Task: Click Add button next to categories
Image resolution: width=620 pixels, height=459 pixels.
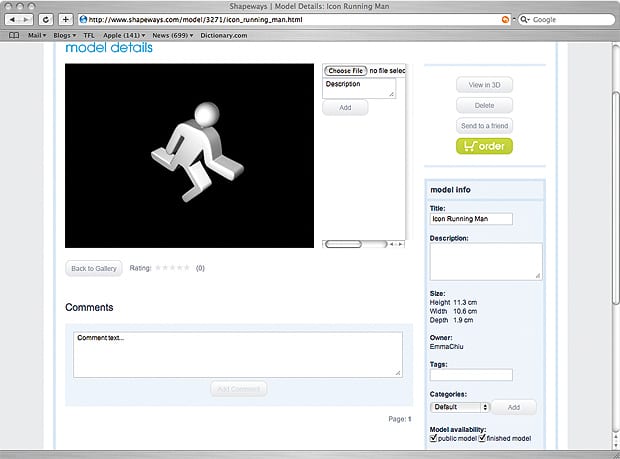Action: click(x=514, y=407)
